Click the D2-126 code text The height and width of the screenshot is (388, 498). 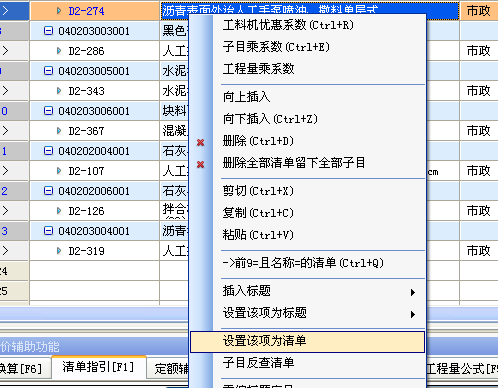coord(86,211)
